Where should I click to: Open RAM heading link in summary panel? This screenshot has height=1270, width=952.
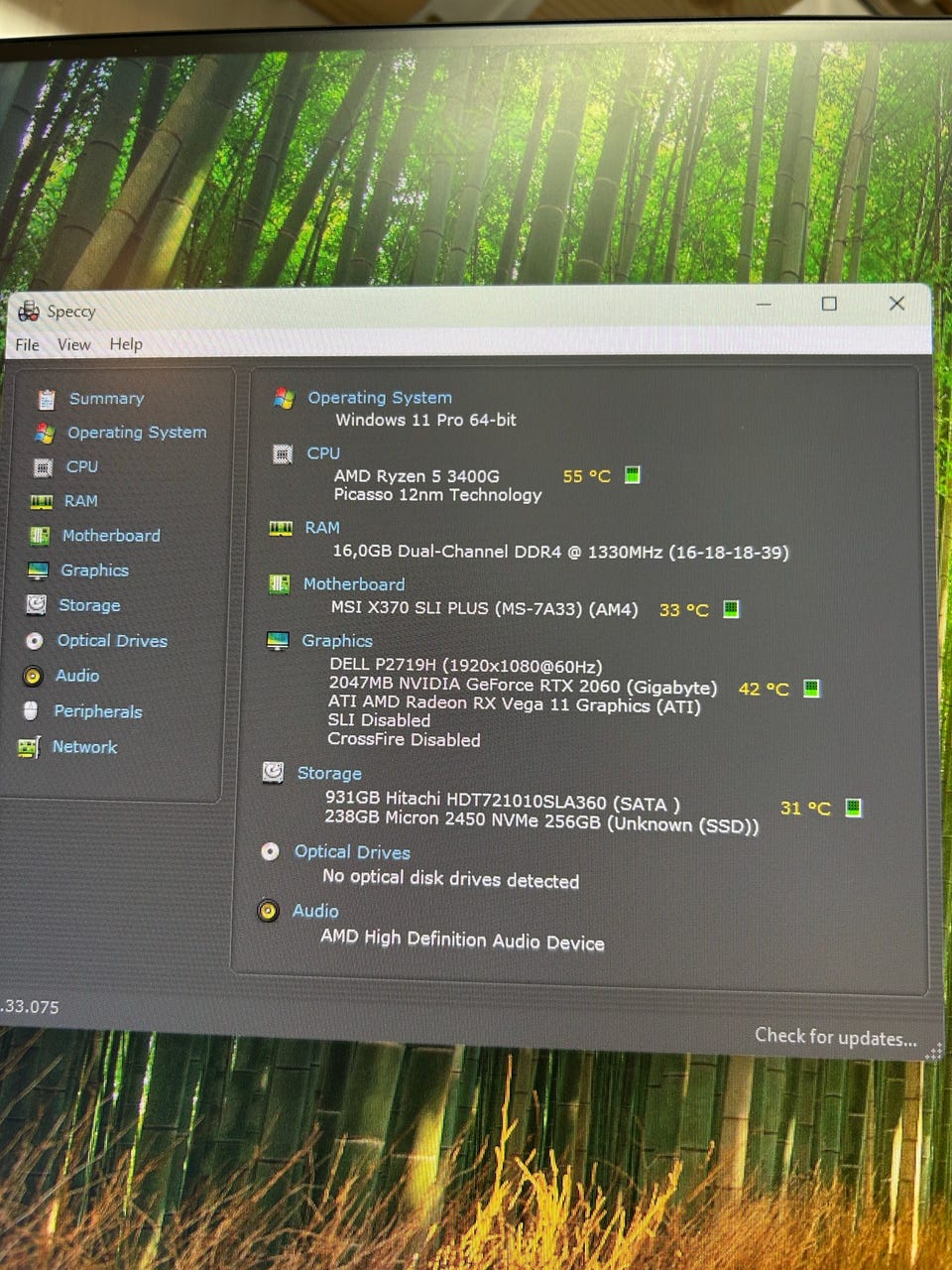(322, 528)
